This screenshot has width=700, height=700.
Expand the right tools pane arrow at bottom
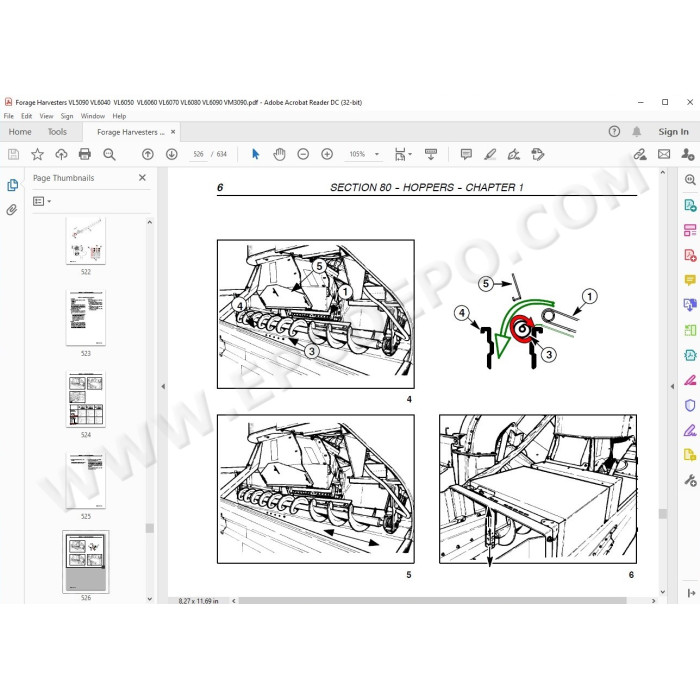point(691,593)
